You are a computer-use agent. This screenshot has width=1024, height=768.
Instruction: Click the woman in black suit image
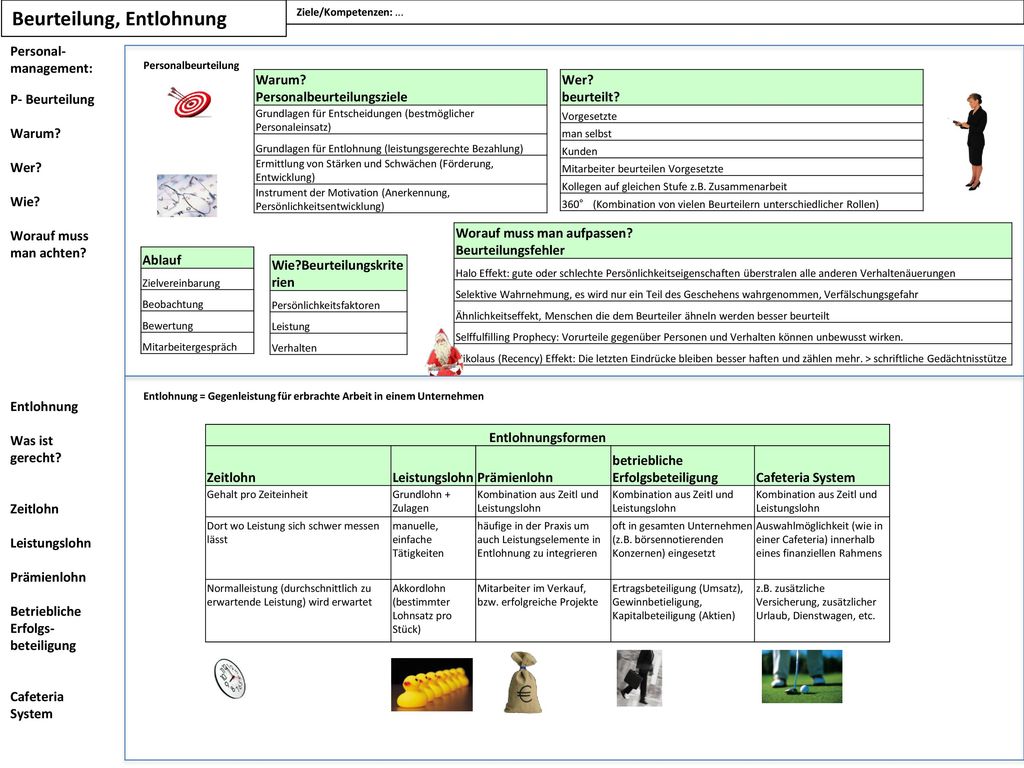click(972, 142)
